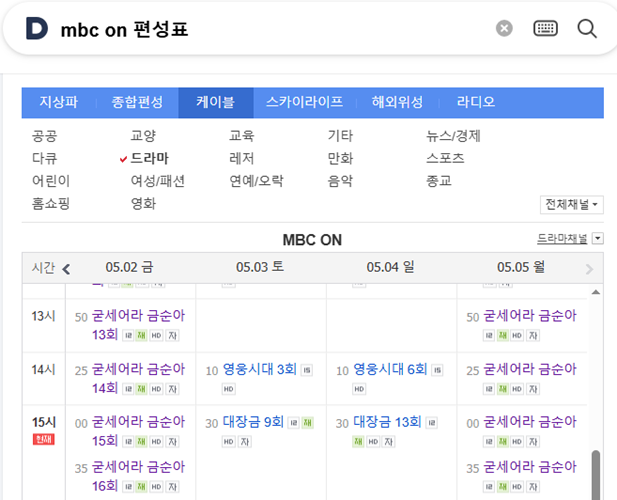The height and width of the screenshot is (500, 617).
Task: Choose the 영화 category
Action: coord(143,204)
